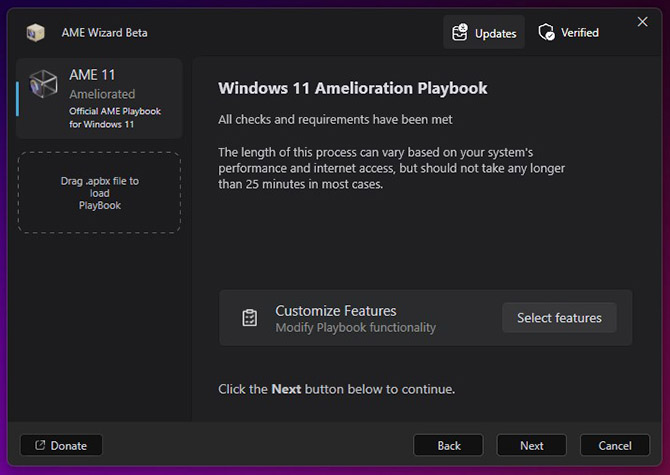Click the Verified shield icon
This screenshot has height=475, width=670.
[546, 32]
